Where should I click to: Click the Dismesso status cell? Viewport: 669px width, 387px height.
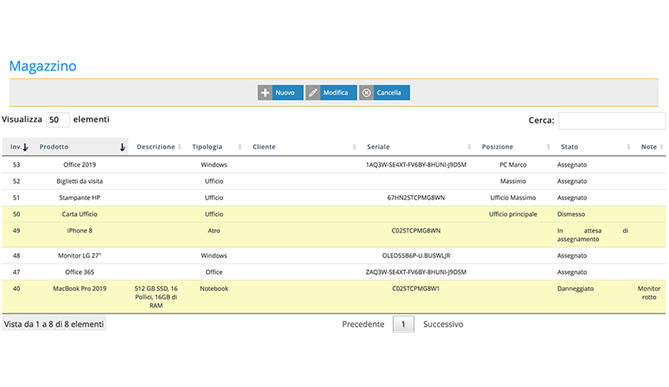571,214
